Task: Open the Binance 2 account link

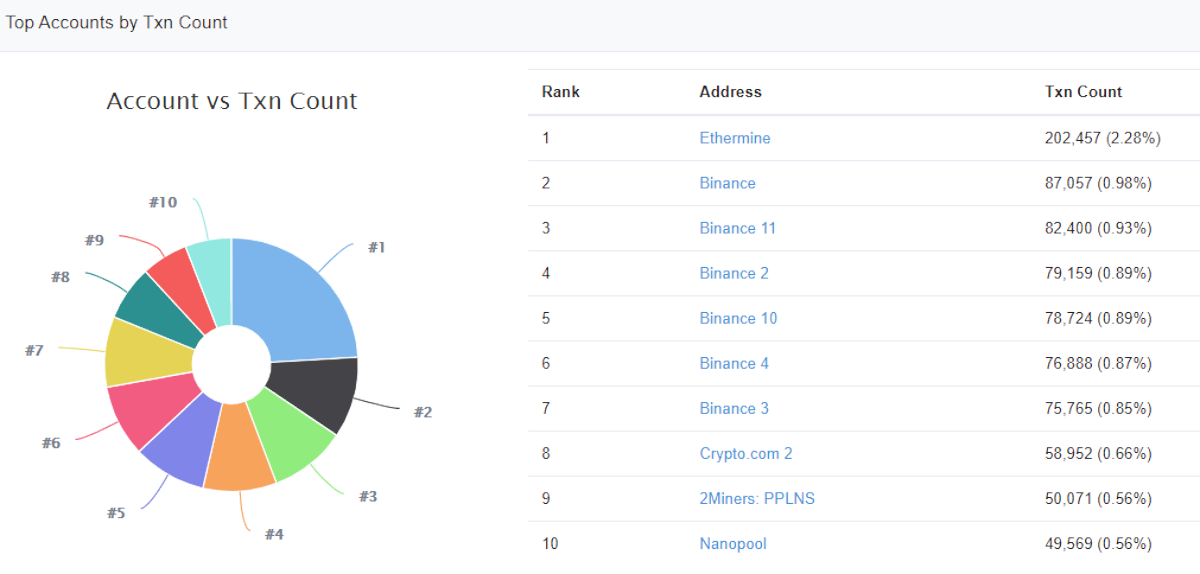Action: [734, 273]
